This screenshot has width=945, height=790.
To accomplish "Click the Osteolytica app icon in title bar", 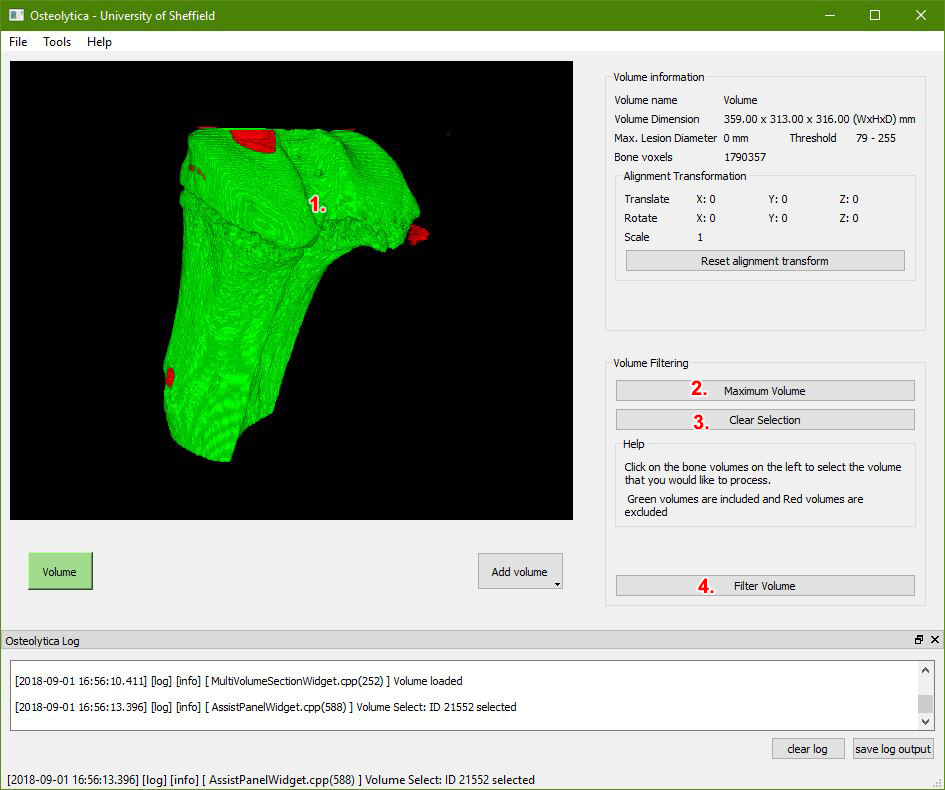I will coord(16,15).
